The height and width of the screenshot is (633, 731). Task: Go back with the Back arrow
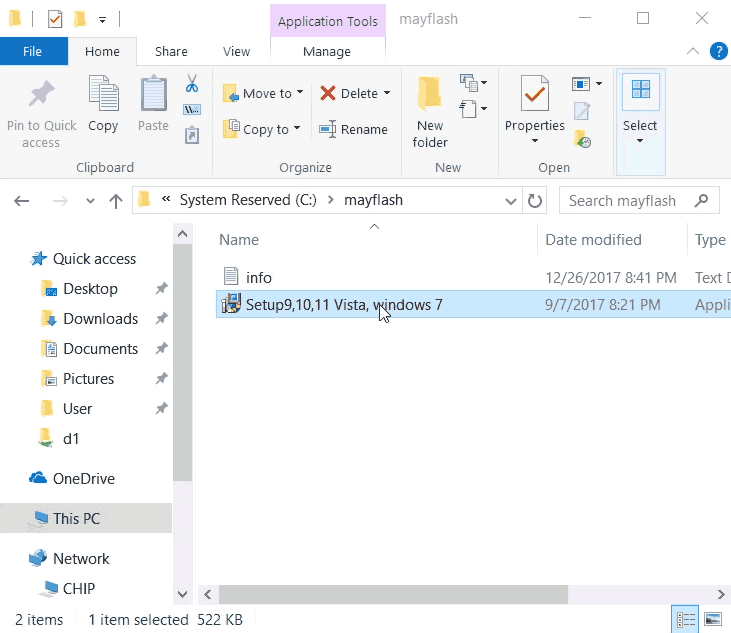click(21, 201)
